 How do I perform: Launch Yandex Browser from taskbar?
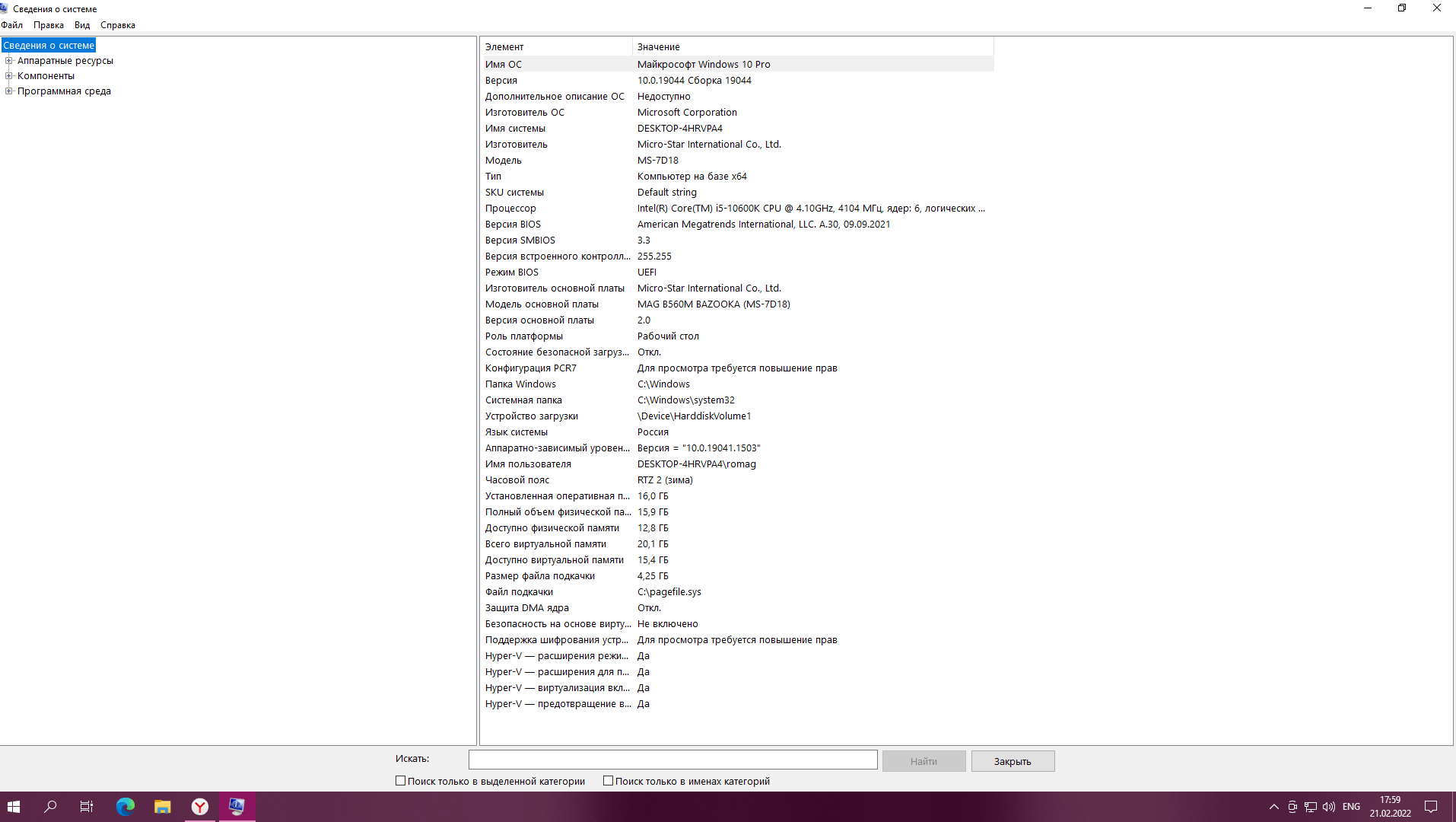click(199, 807)
